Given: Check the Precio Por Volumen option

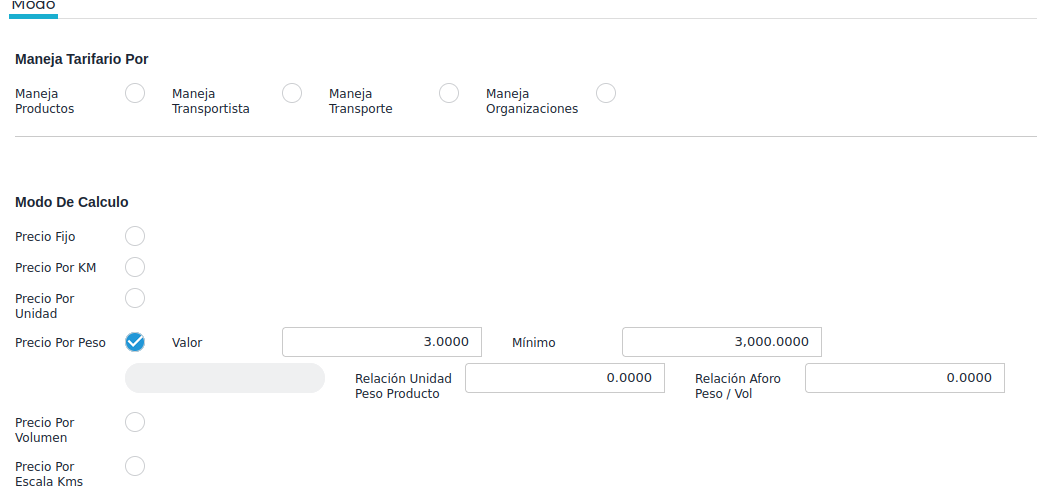Looking at the screenshot, I should point(135,422).
